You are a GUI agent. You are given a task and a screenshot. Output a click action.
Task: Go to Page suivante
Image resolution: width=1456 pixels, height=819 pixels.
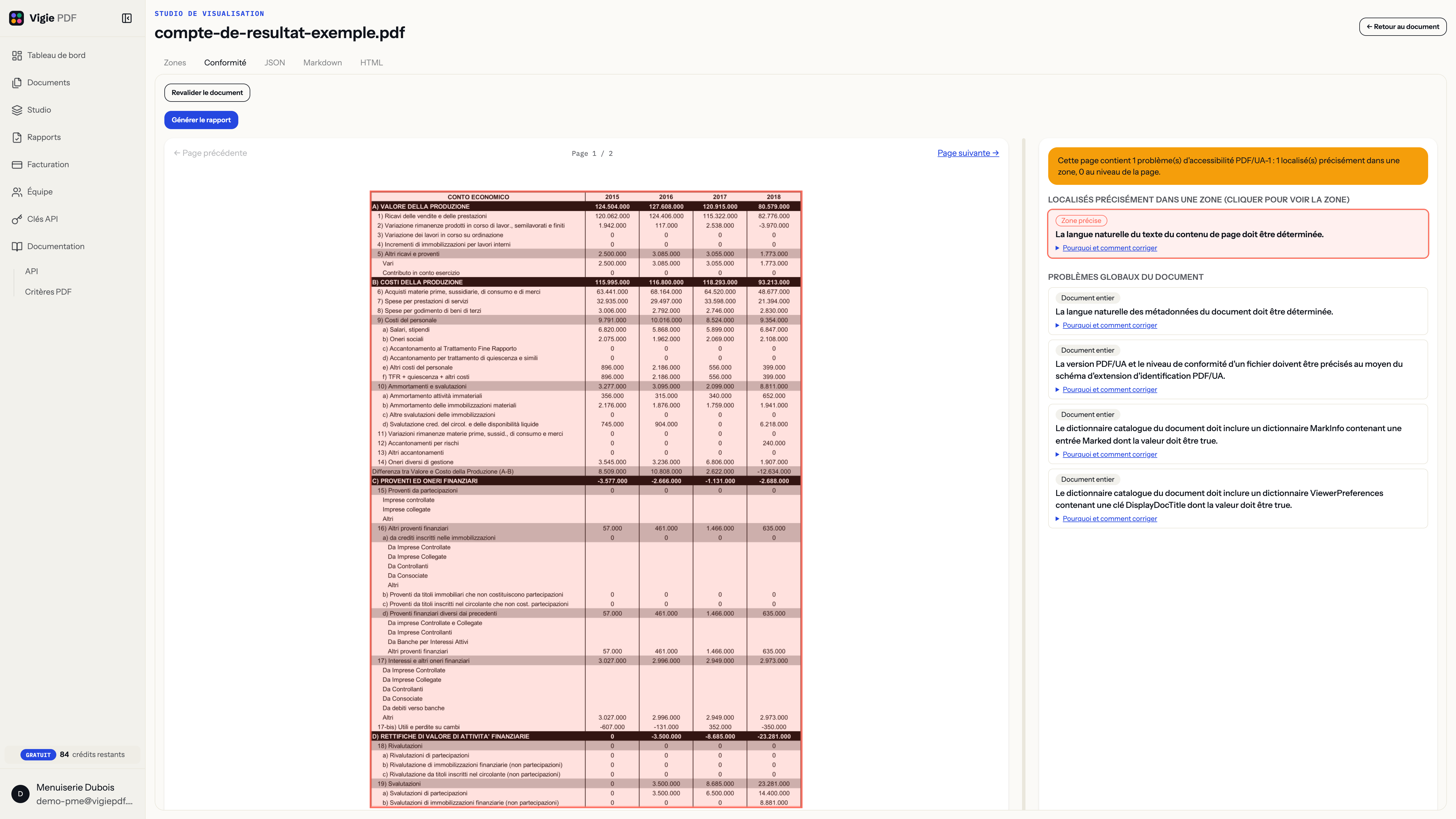click(968, 153)
